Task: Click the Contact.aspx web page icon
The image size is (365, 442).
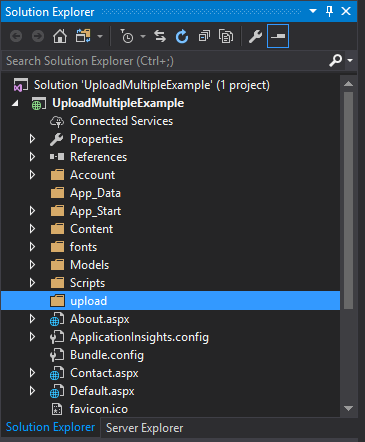Action: click(57, 373)
